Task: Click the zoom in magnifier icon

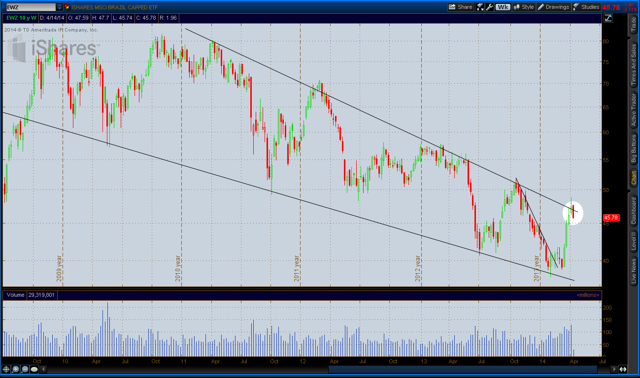Action: tap(16, 369)
